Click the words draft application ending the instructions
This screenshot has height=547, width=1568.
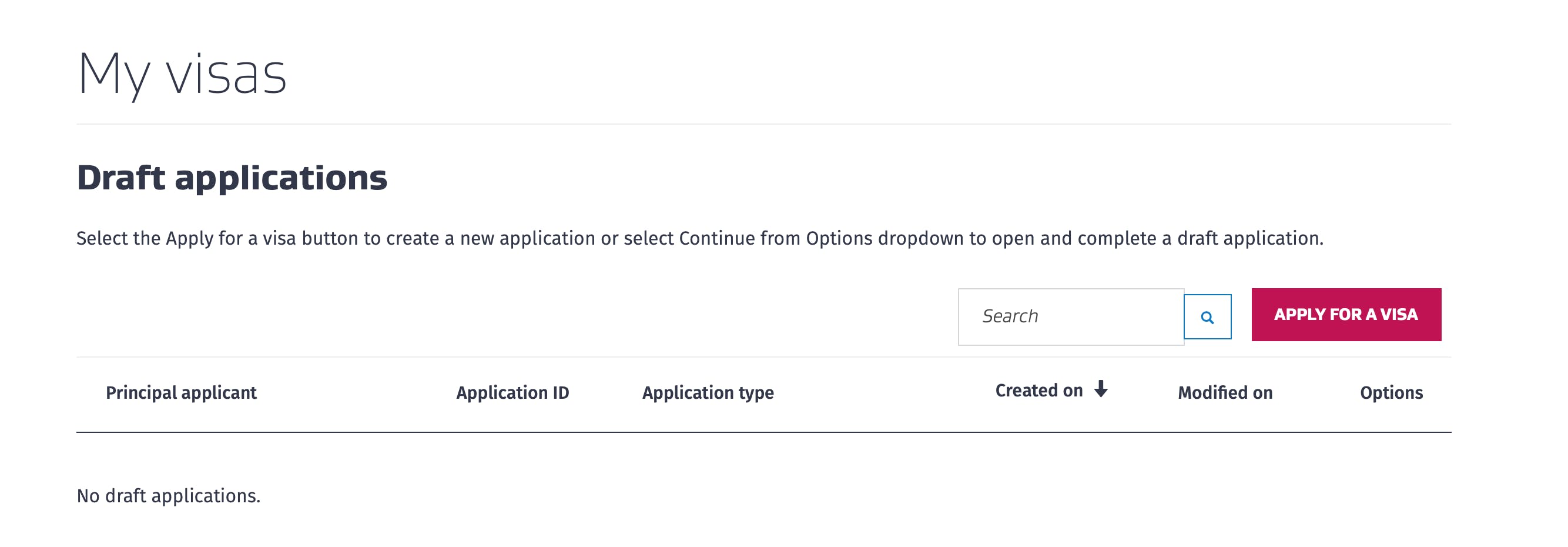coord(1249,238)
